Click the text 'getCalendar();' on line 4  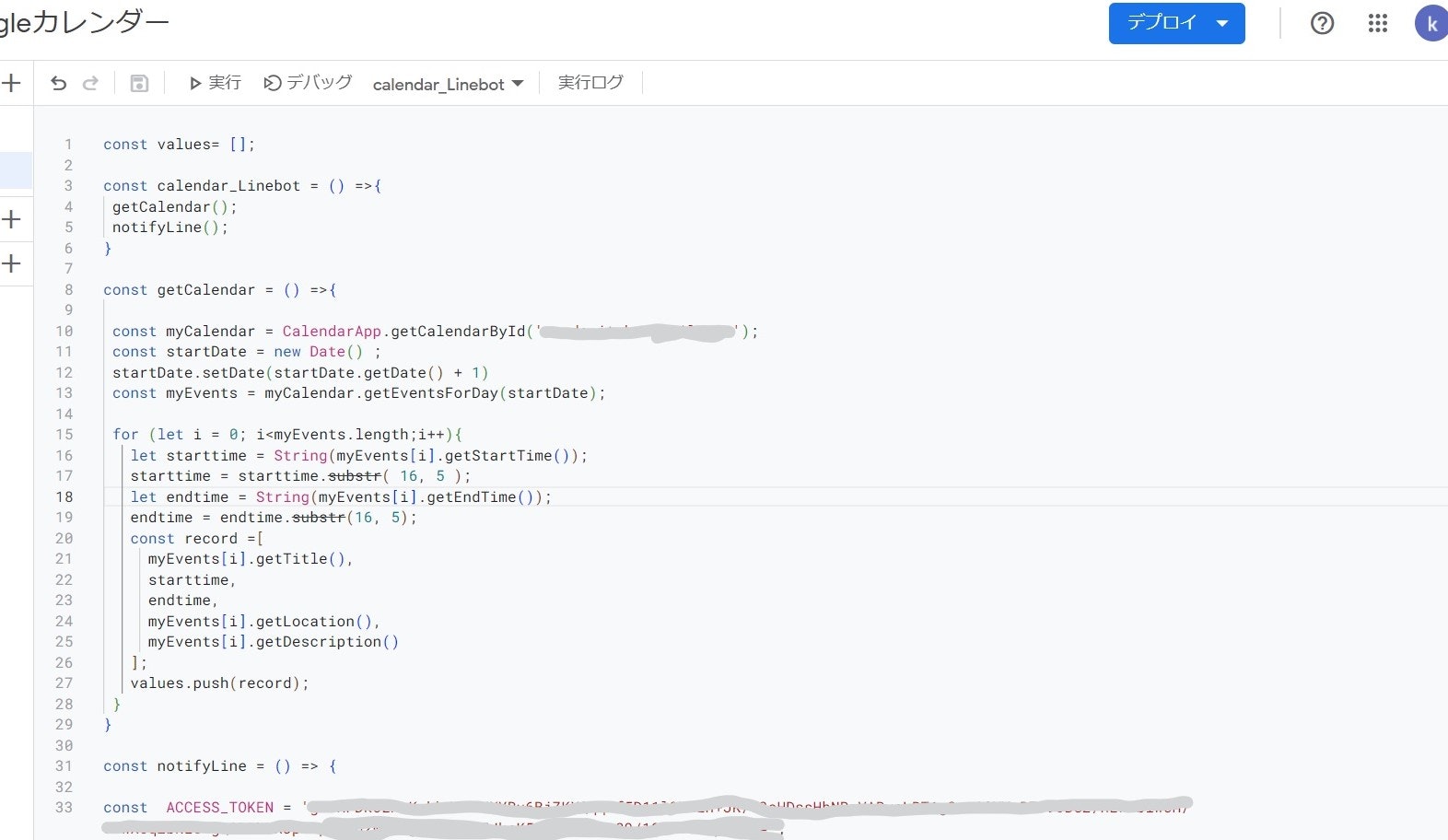[175, 207]
